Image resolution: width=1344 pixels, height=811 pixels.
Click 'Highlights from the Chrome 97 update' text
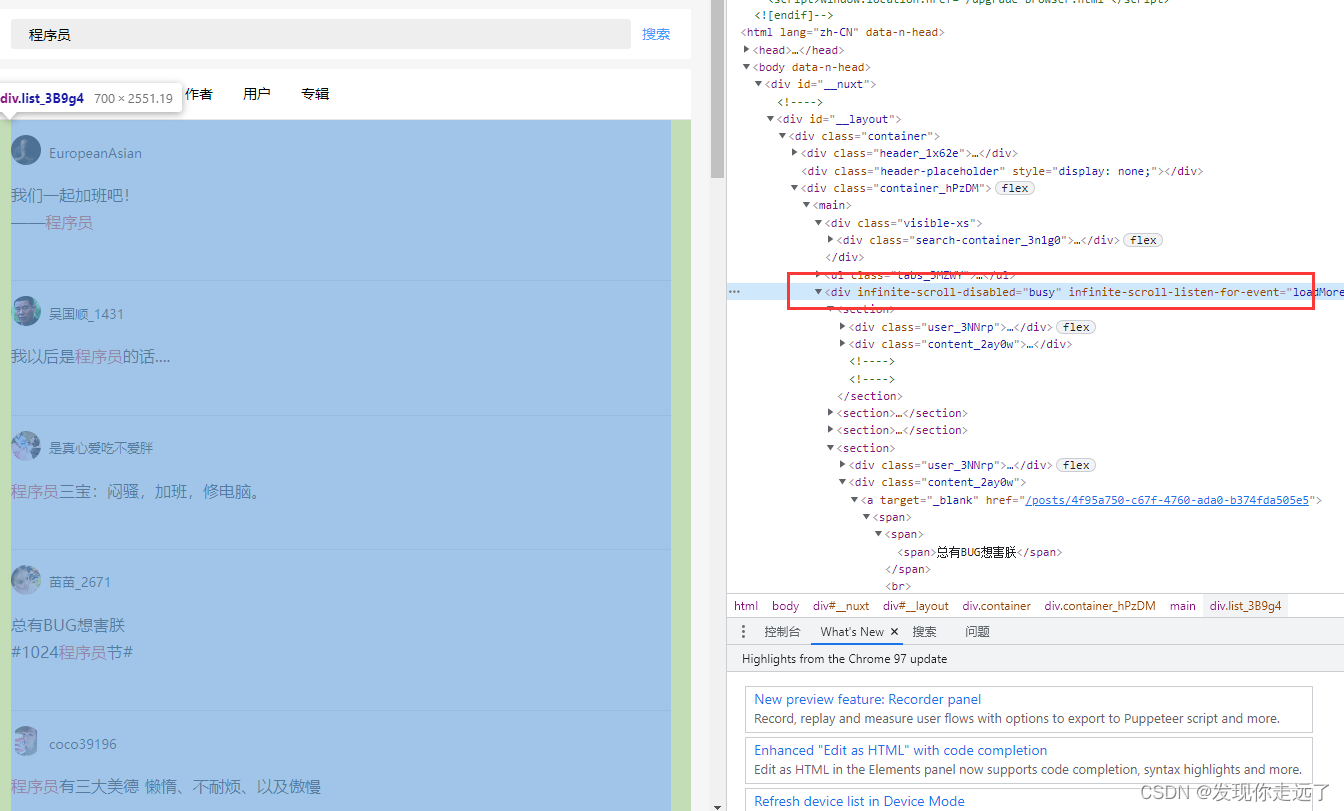[x=844, y=659]
